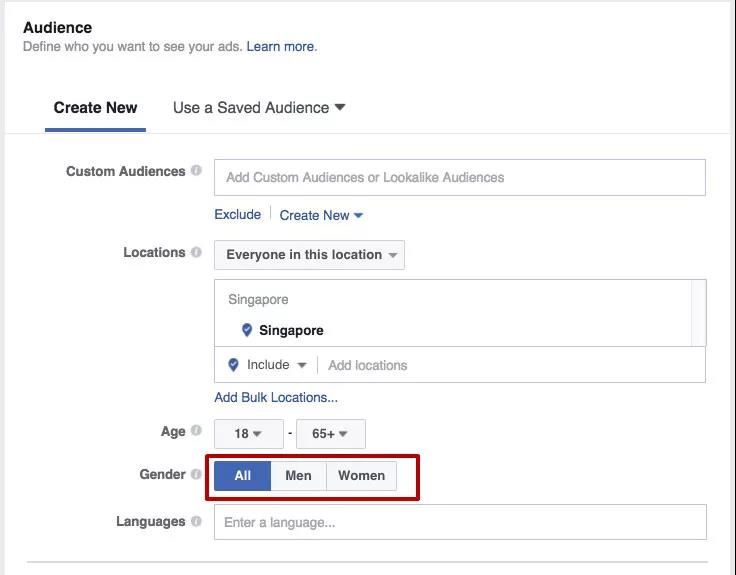The height and width of the screenshot is (575, 736).
Task: Select the All gender option
Action: pyautogui.click(x=242, y=476)
